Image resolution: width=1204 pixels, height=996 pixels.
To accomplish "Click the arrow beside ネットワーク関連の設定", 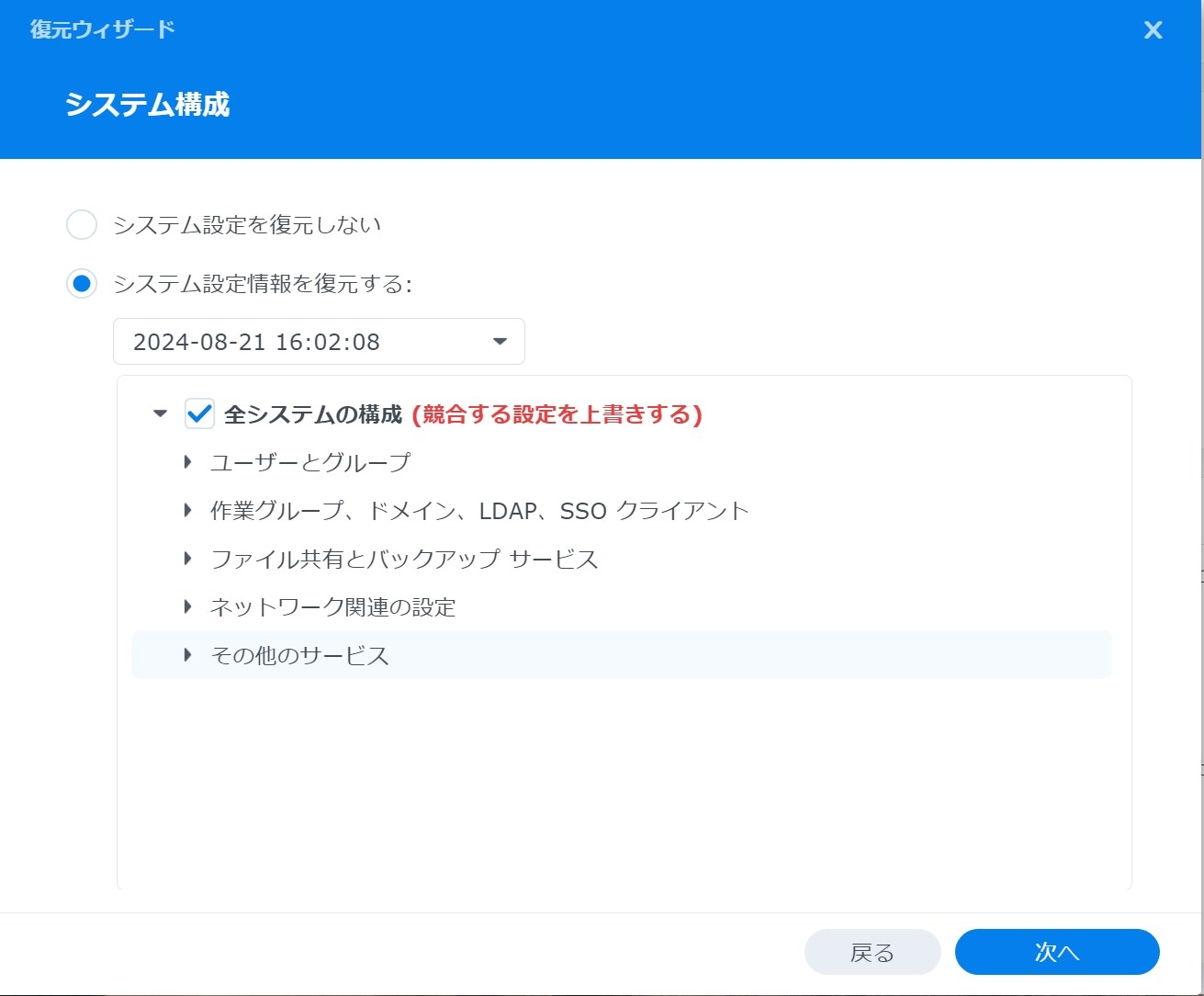I will 187,606.
